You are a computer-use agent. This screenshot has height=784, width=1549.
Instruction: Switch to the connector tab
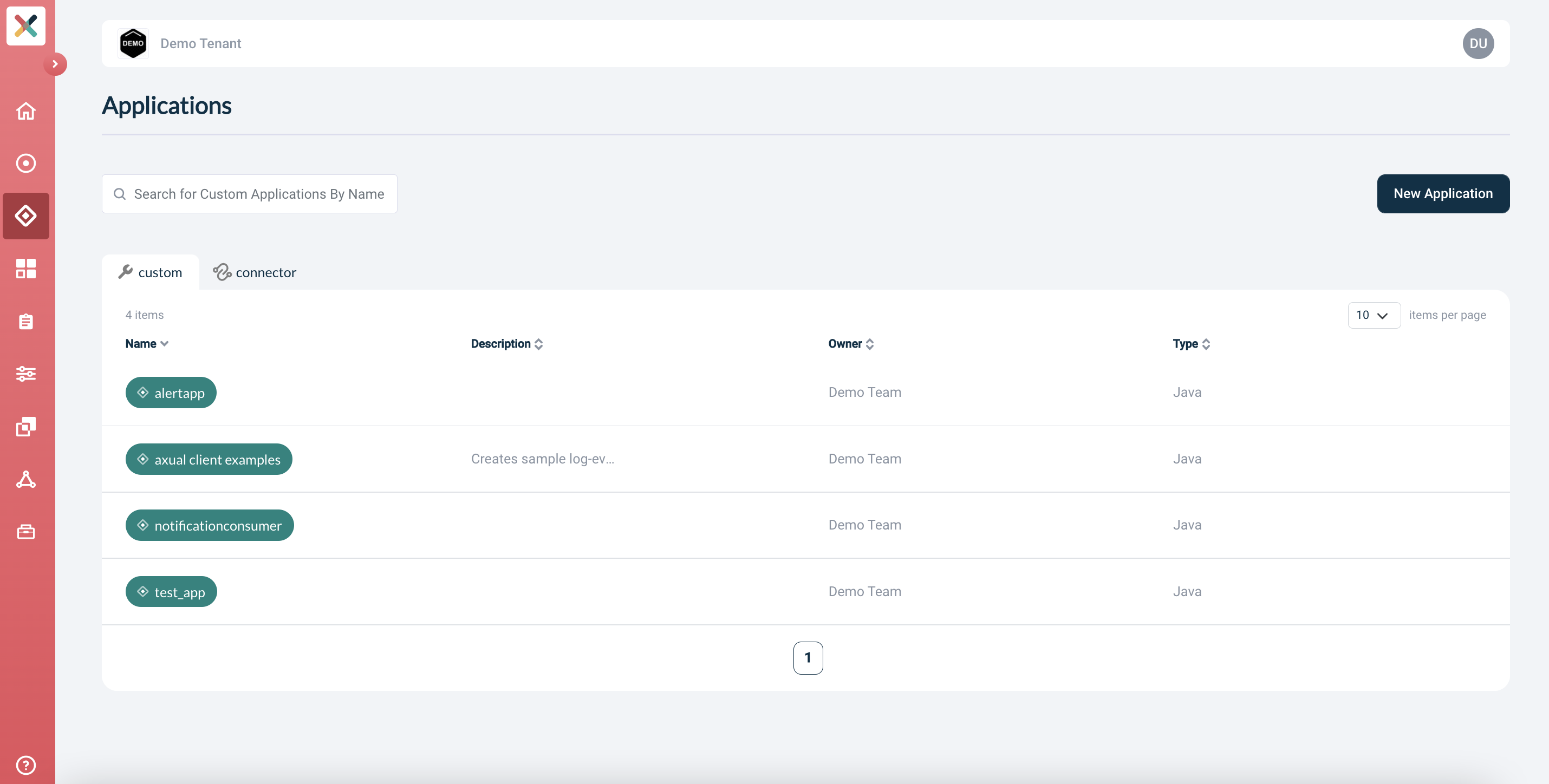pos(255,272)
